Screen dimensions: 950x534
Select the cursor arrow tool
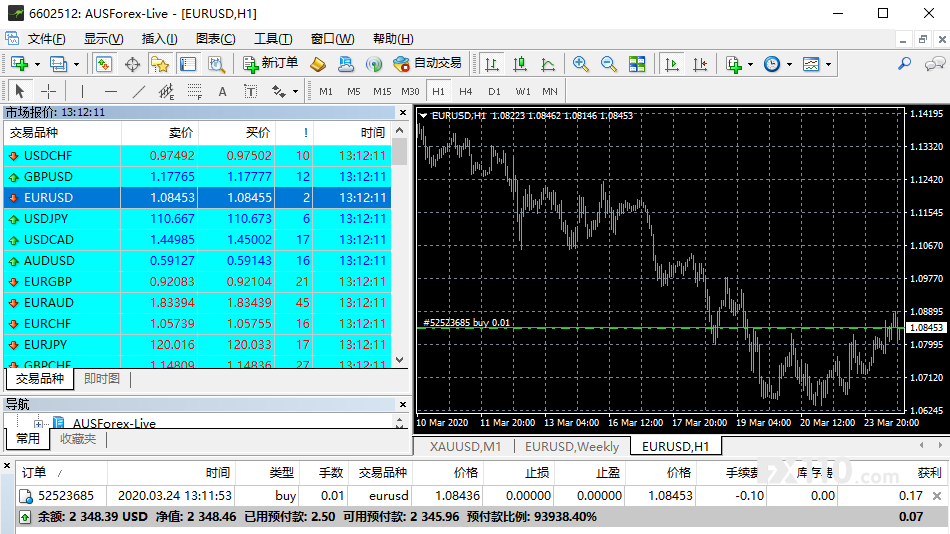(19, 92)
